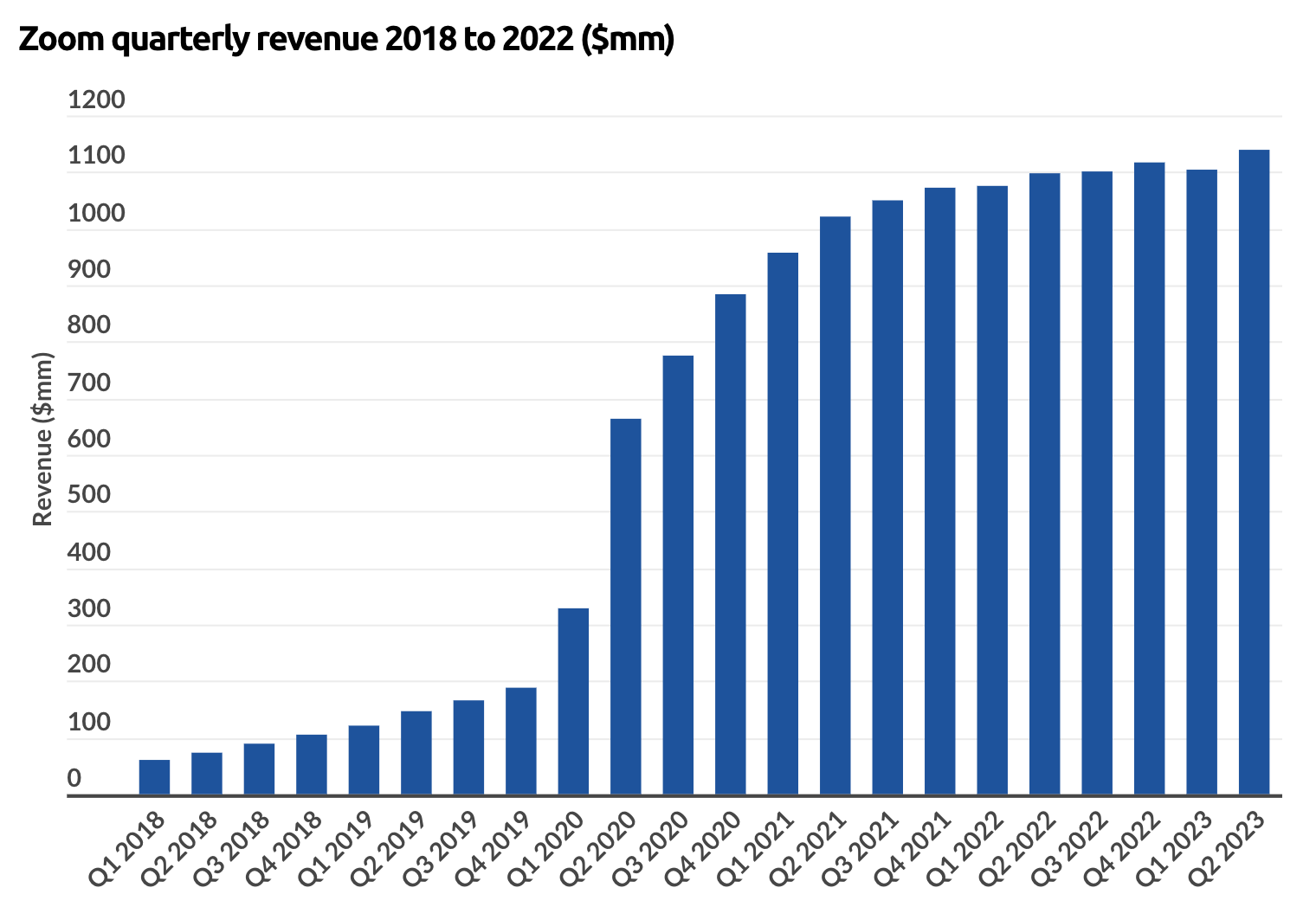Select the Q4 2021 bar
Viewport: 1316px width, 907px height.
click(940, 492)
